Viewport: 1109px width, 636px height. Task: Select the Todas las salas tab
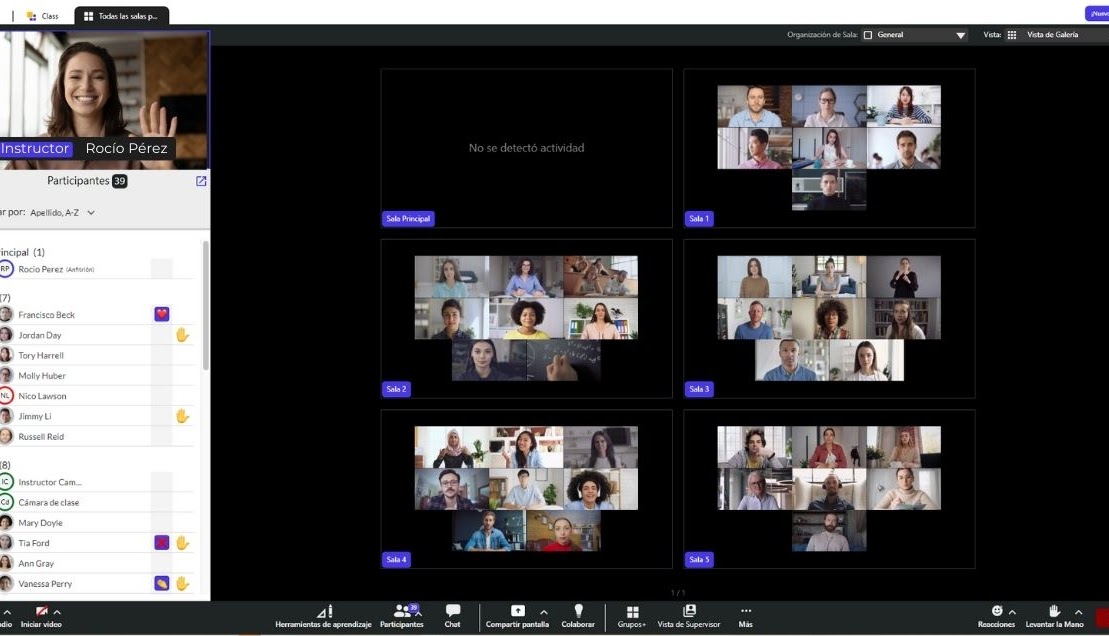[x=121, y=16]
